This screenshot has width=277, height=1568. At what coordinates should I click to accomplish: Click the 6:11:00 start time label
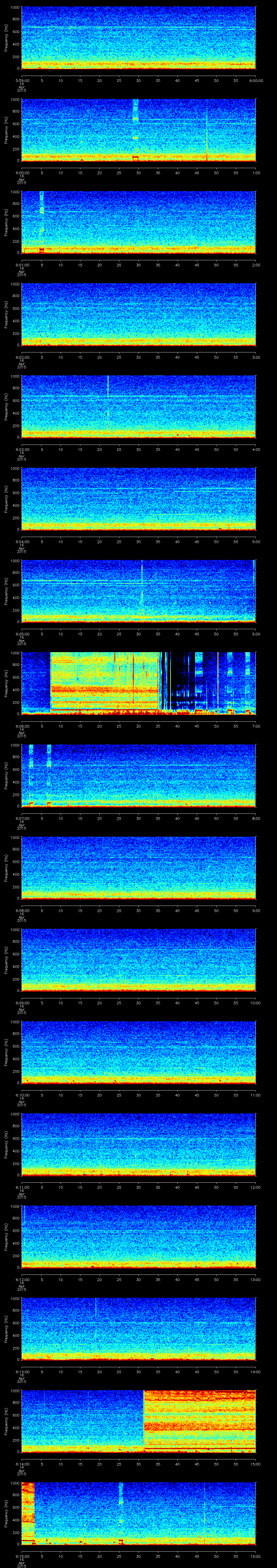(x=22, y=1186)
